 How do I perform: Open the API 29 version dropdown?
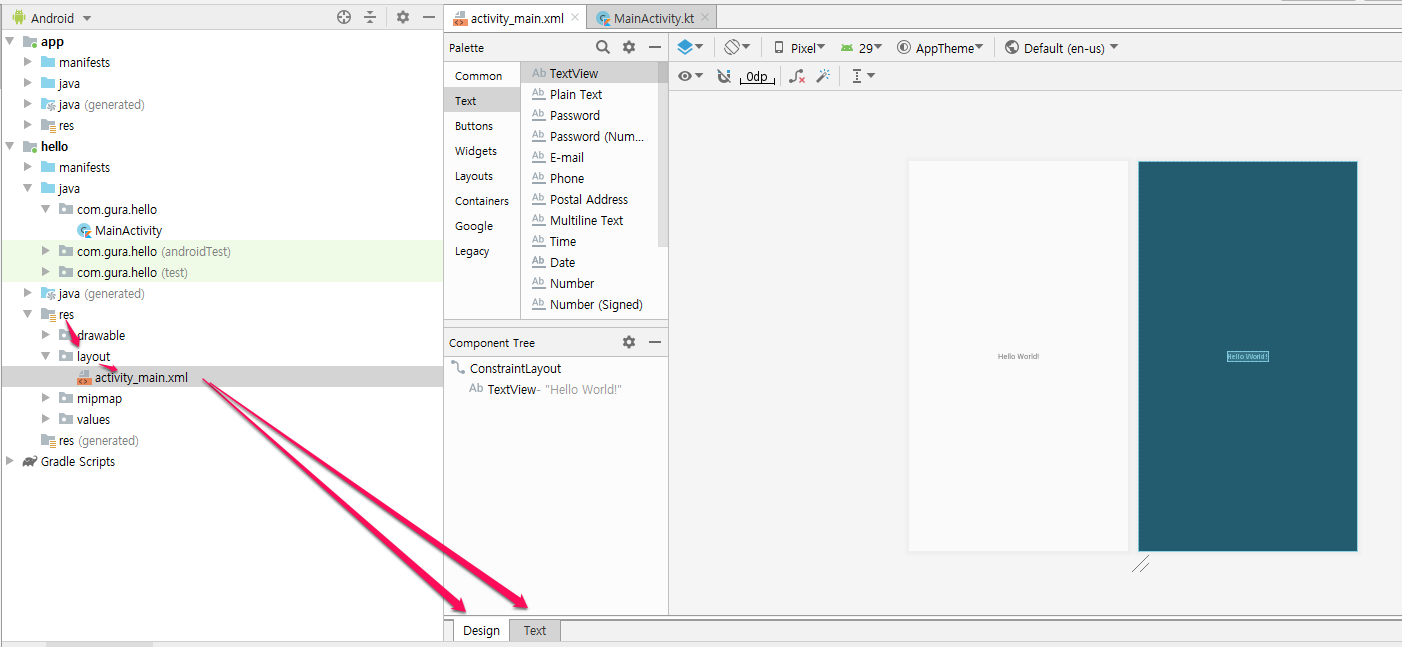861,47
